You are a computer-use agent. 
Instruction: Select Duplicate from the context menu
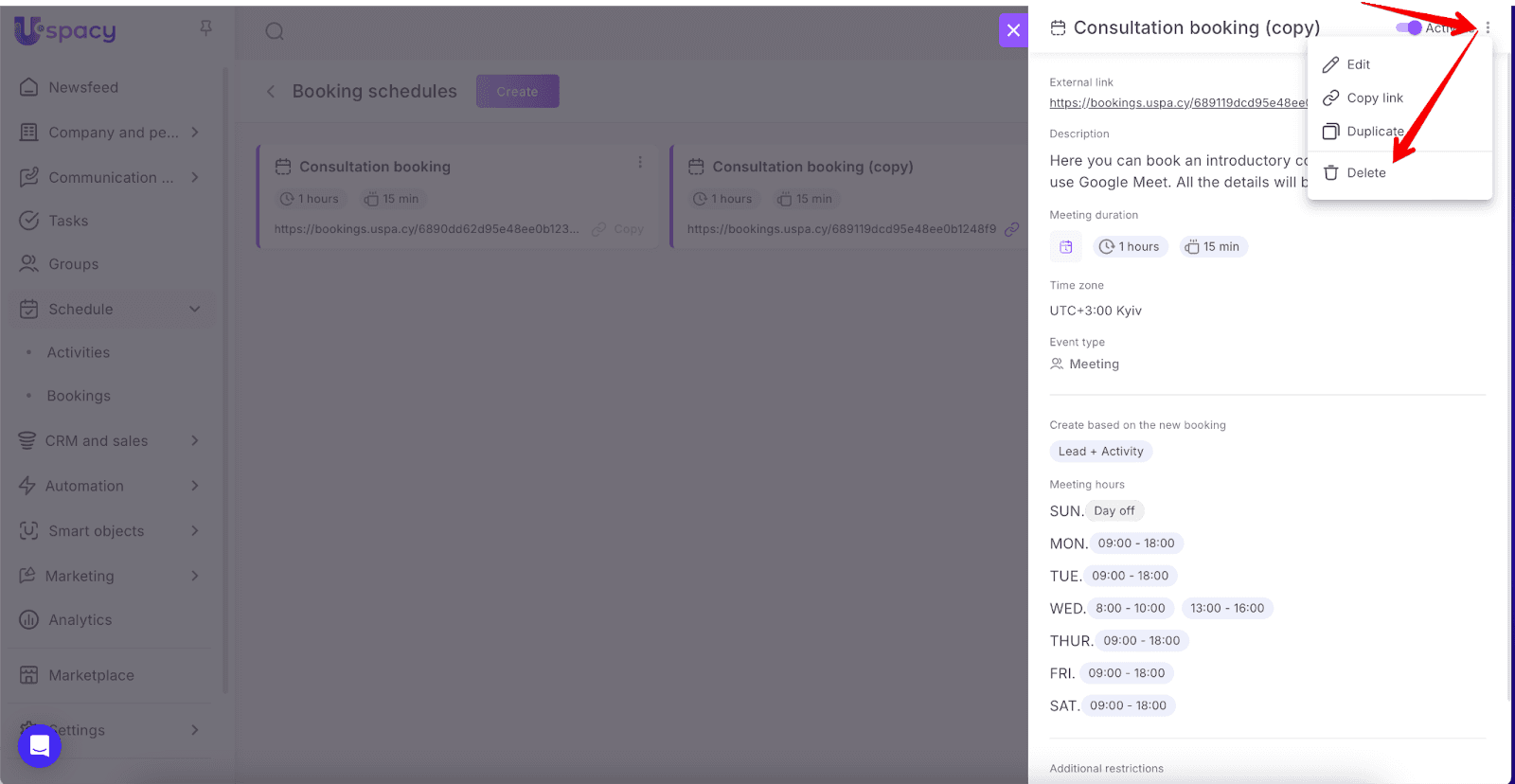click(x=1375, y=132)
